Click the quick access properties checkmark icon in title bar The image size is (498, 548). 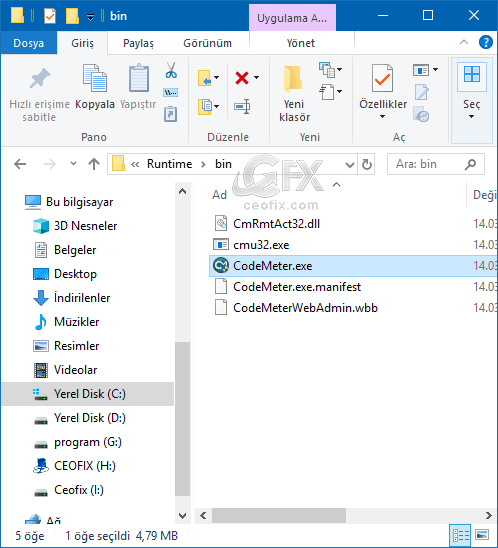click(x=50, y=16)
